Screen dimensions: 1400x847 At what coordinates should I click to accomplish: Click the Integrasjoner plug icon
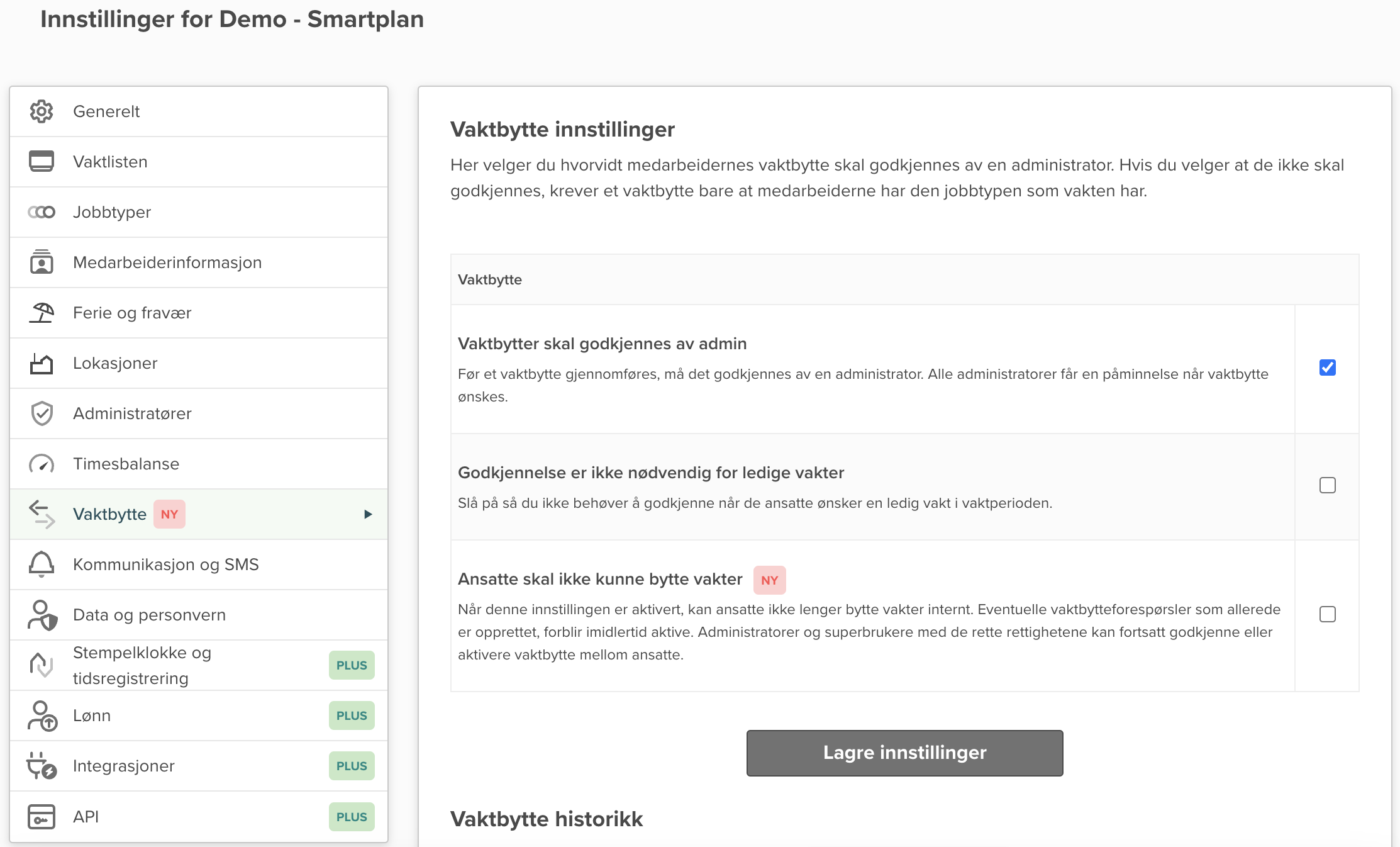42,766
